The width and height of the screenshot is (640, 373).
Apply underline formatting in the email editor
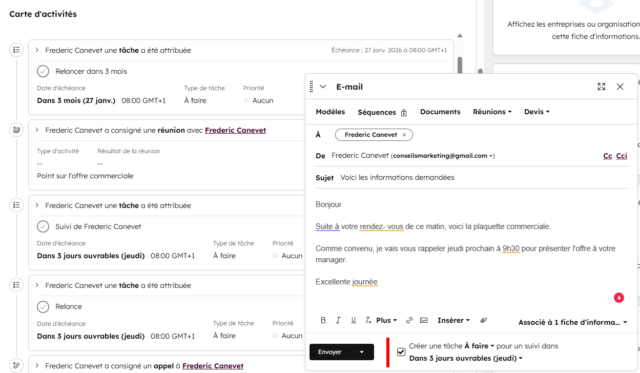353,320
